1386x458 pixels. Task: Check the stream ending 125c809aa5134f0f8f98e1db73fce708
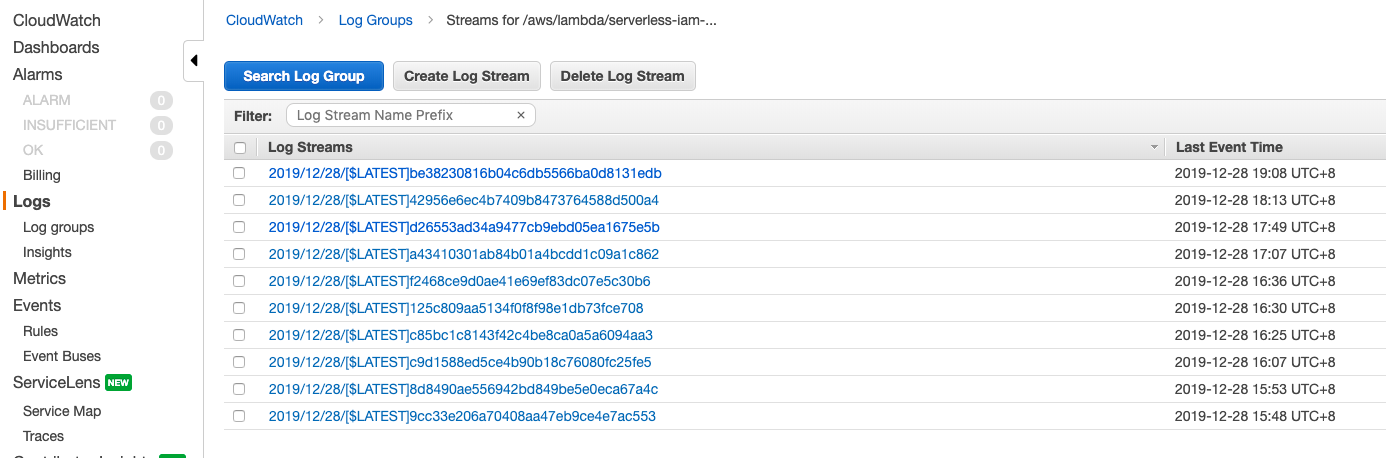pos(239,308)
